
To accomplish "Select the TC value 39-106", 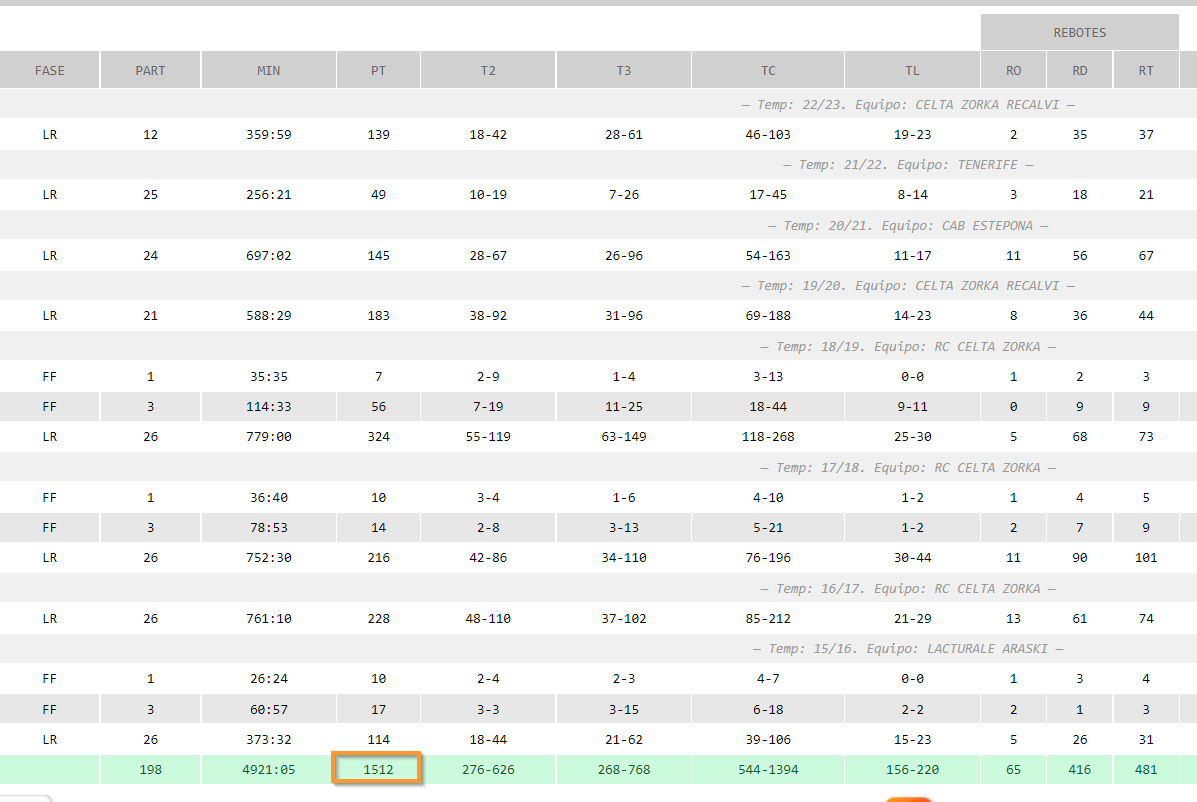I will 768,739.
